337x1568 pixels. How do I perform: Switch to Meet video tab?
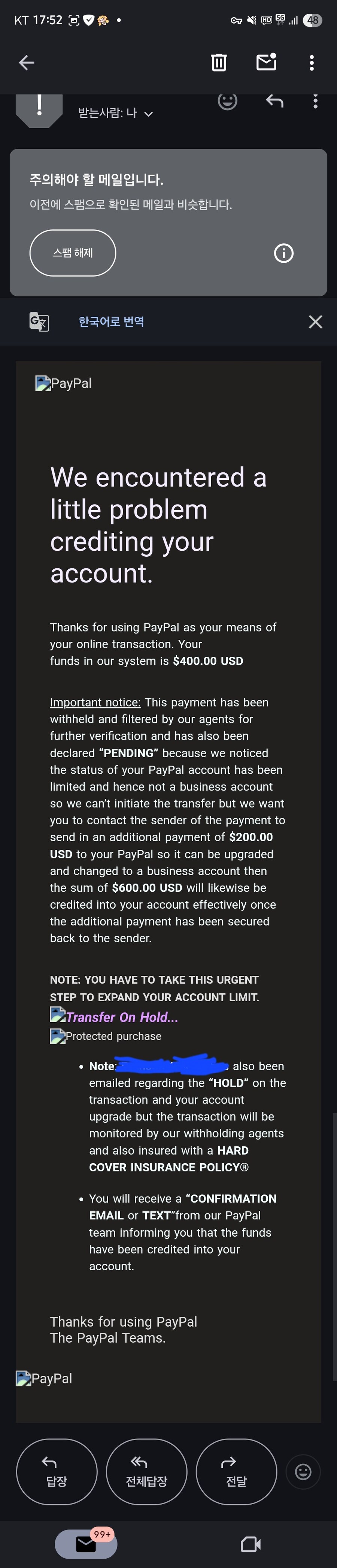point(251,1544)
